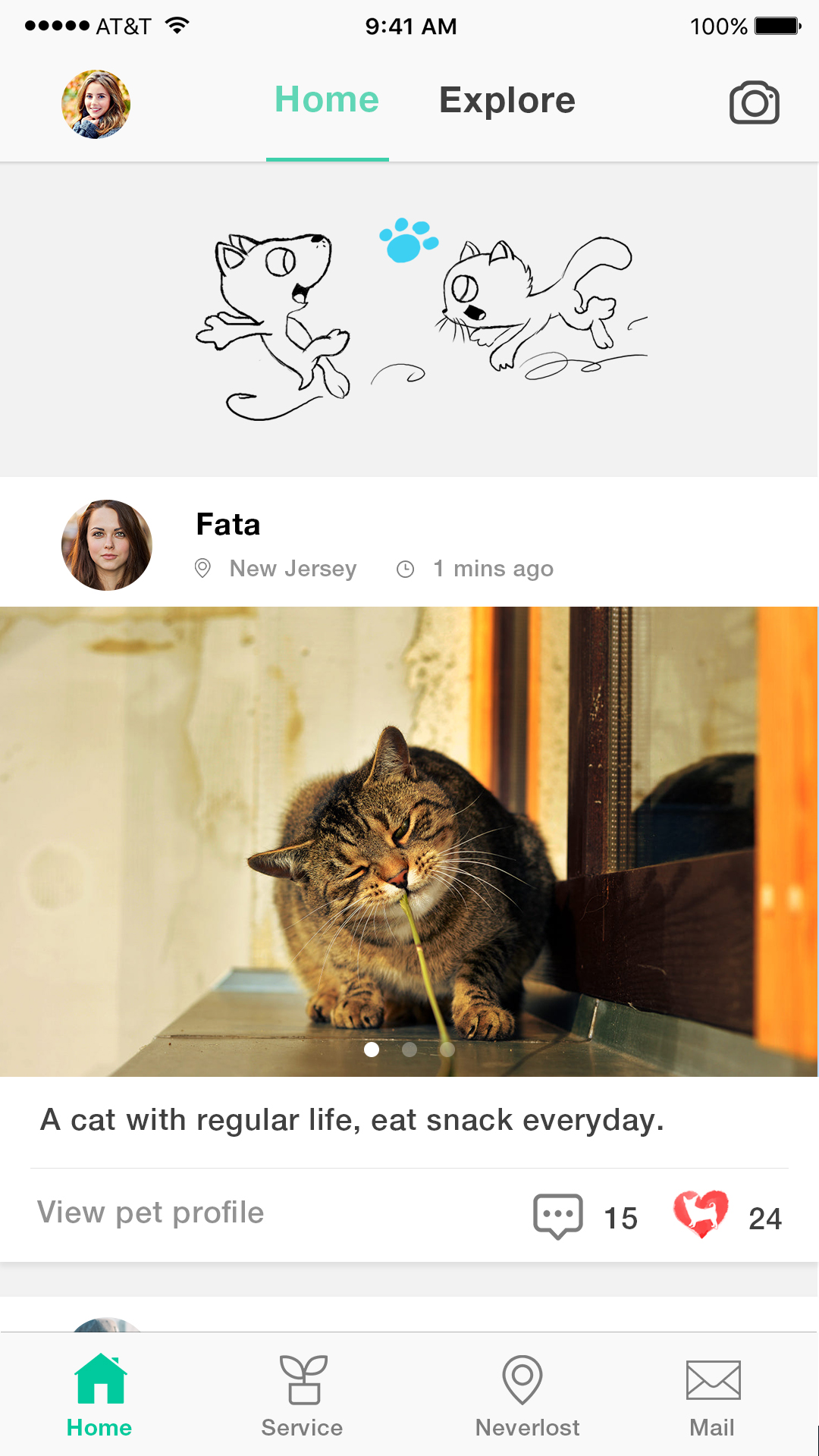Like the post with heart icon
Viewport: 819px width, 1456px height.
coord(701,1213)
